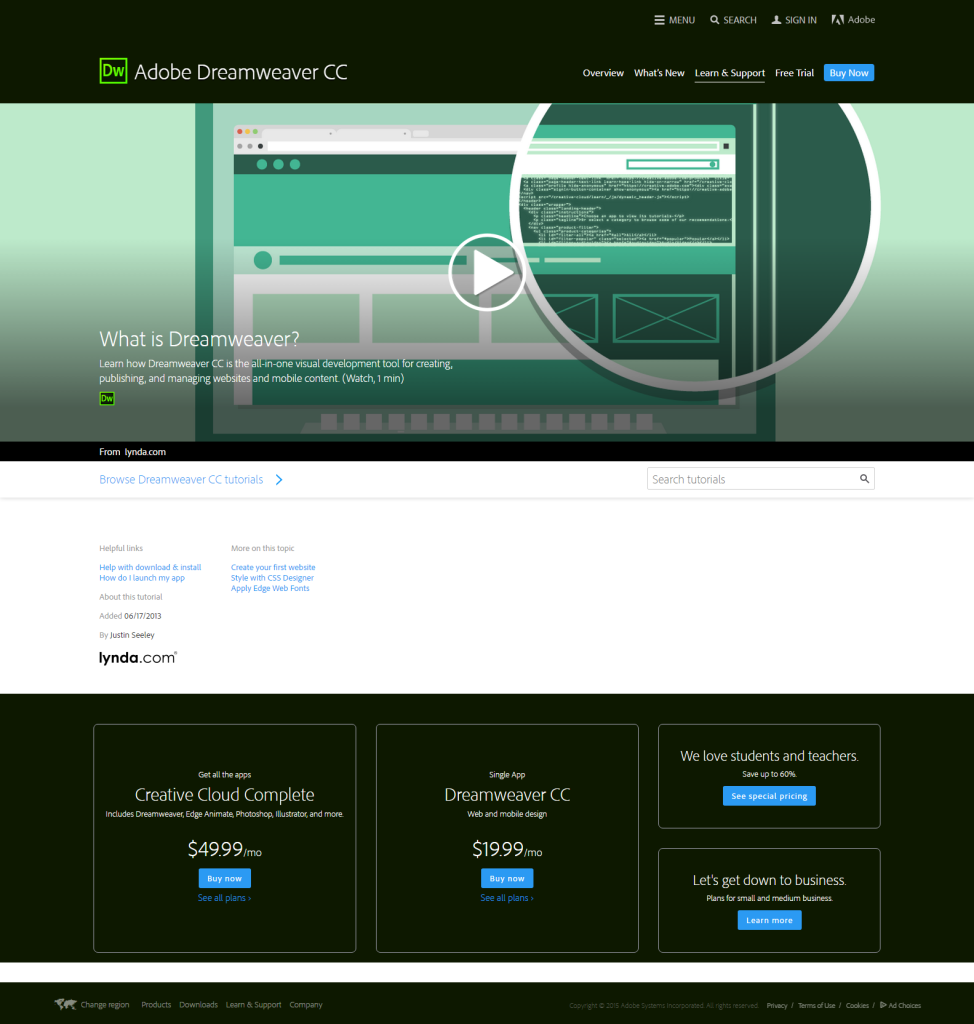This screenshot has width=974, height=1024.
Task: Click the world map Change region icon
Action: (x=65, y=1004)
